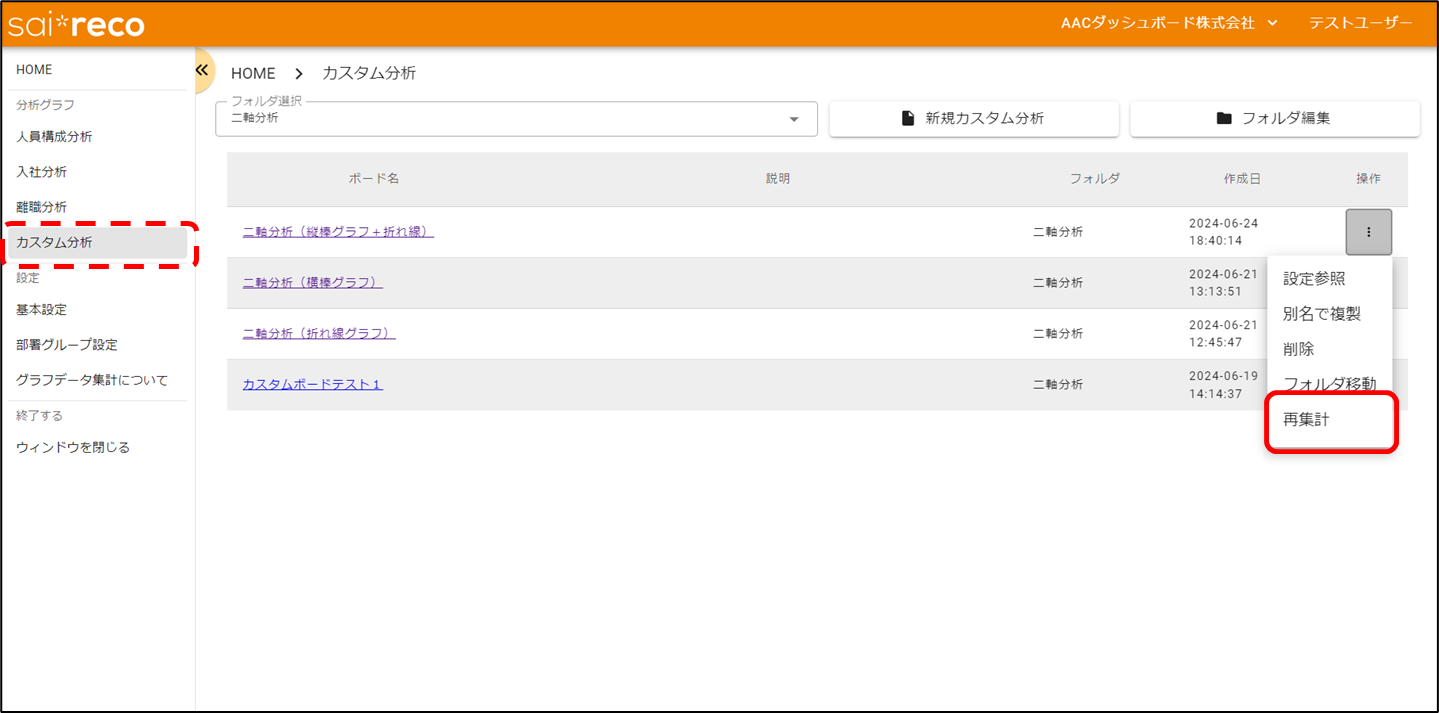Open 二軸分析（横棒グラフ） board link
The image size is (1439, 713).
(312, 283)
